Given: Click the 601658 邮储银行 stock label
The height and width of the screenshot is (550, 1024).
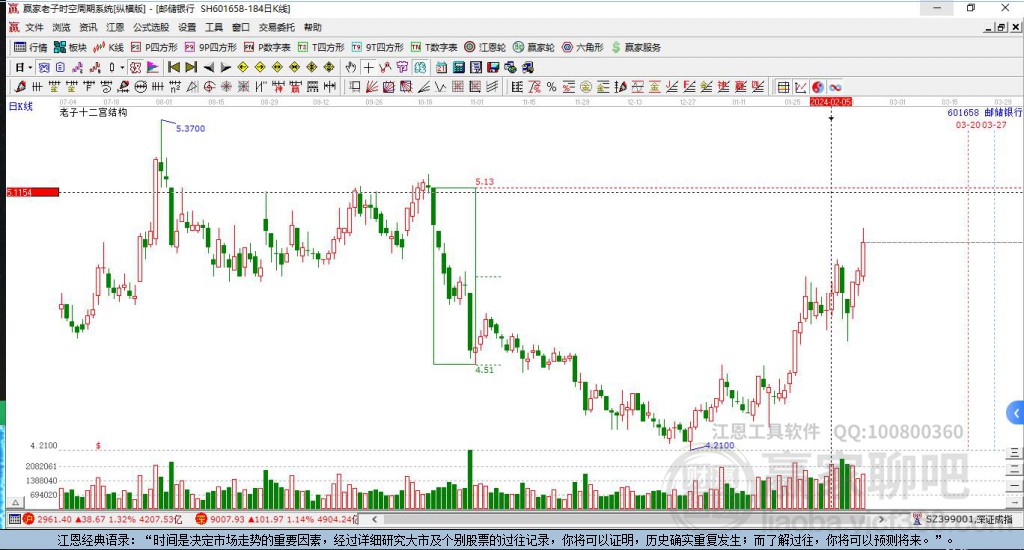Looking at the screenshot, I should point(985,112).
